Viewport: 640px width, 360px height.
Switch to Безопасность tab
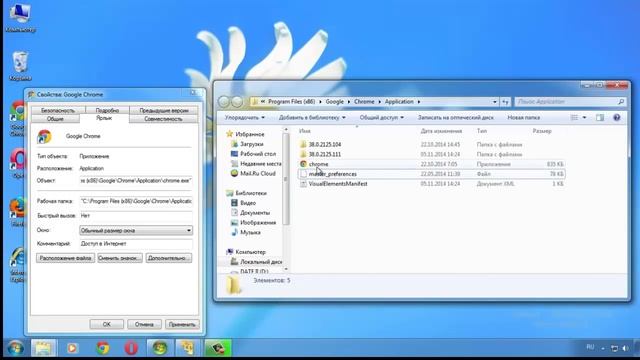(x=58, y=110)
